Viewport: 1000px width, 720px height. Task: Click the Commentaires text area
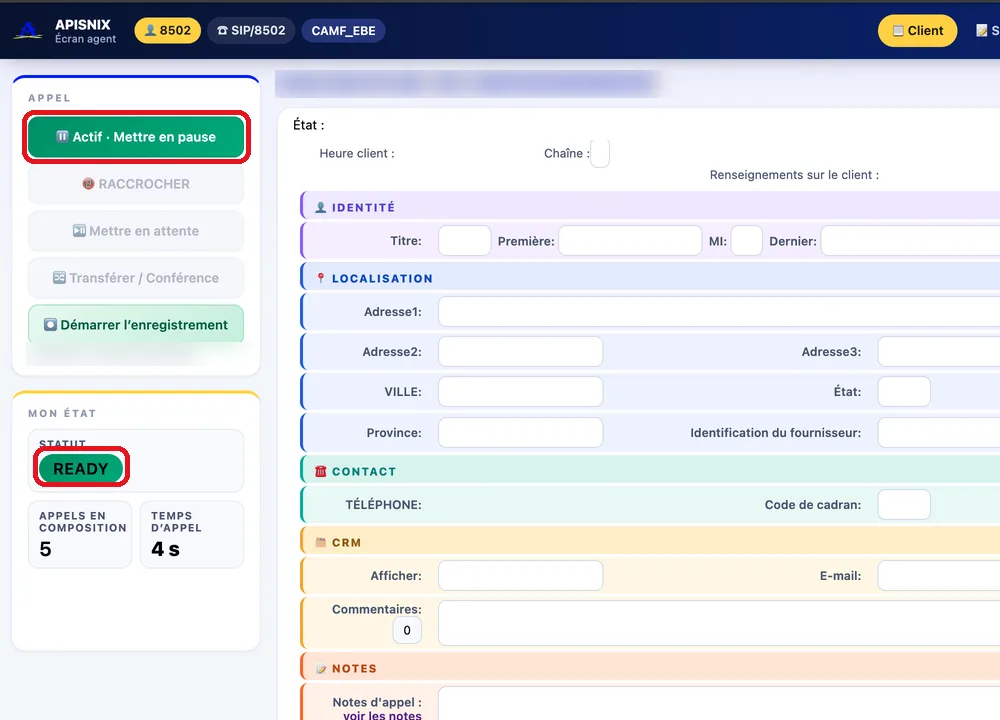coord(719,622)
